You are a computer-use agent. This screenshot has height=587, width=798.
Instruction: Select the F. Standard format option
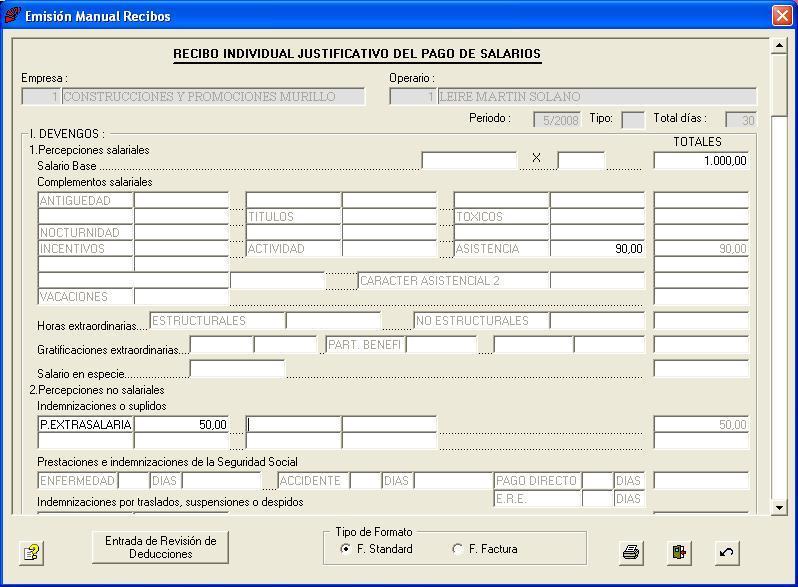click(x=346, y=549)
